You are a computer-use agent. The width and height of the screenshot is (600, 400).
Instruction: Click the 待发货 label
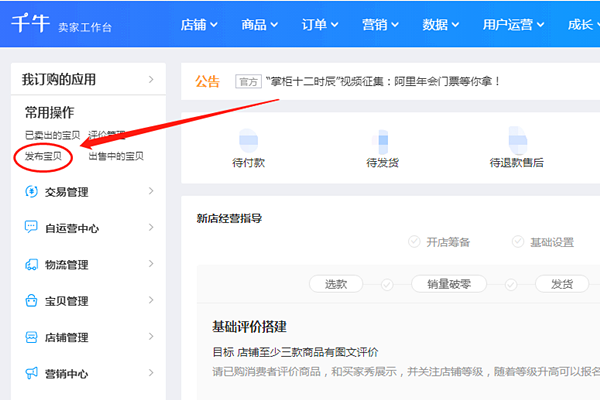click(382, 163)
